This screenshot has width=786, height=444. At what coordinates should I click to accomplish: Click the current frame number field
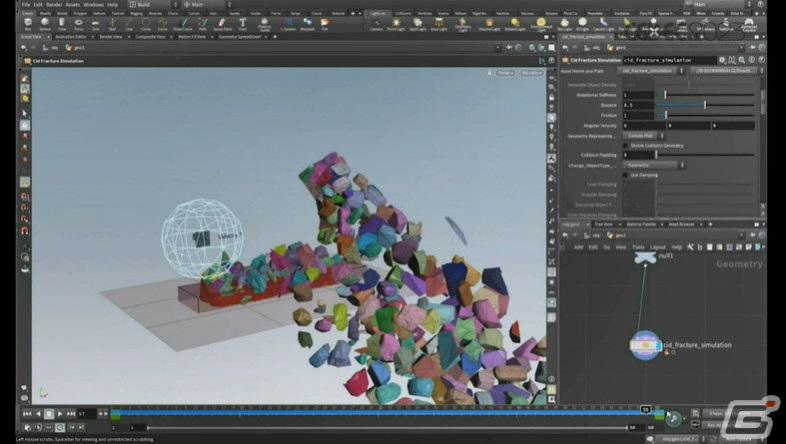pyautogui.click(x=85, y=413)
